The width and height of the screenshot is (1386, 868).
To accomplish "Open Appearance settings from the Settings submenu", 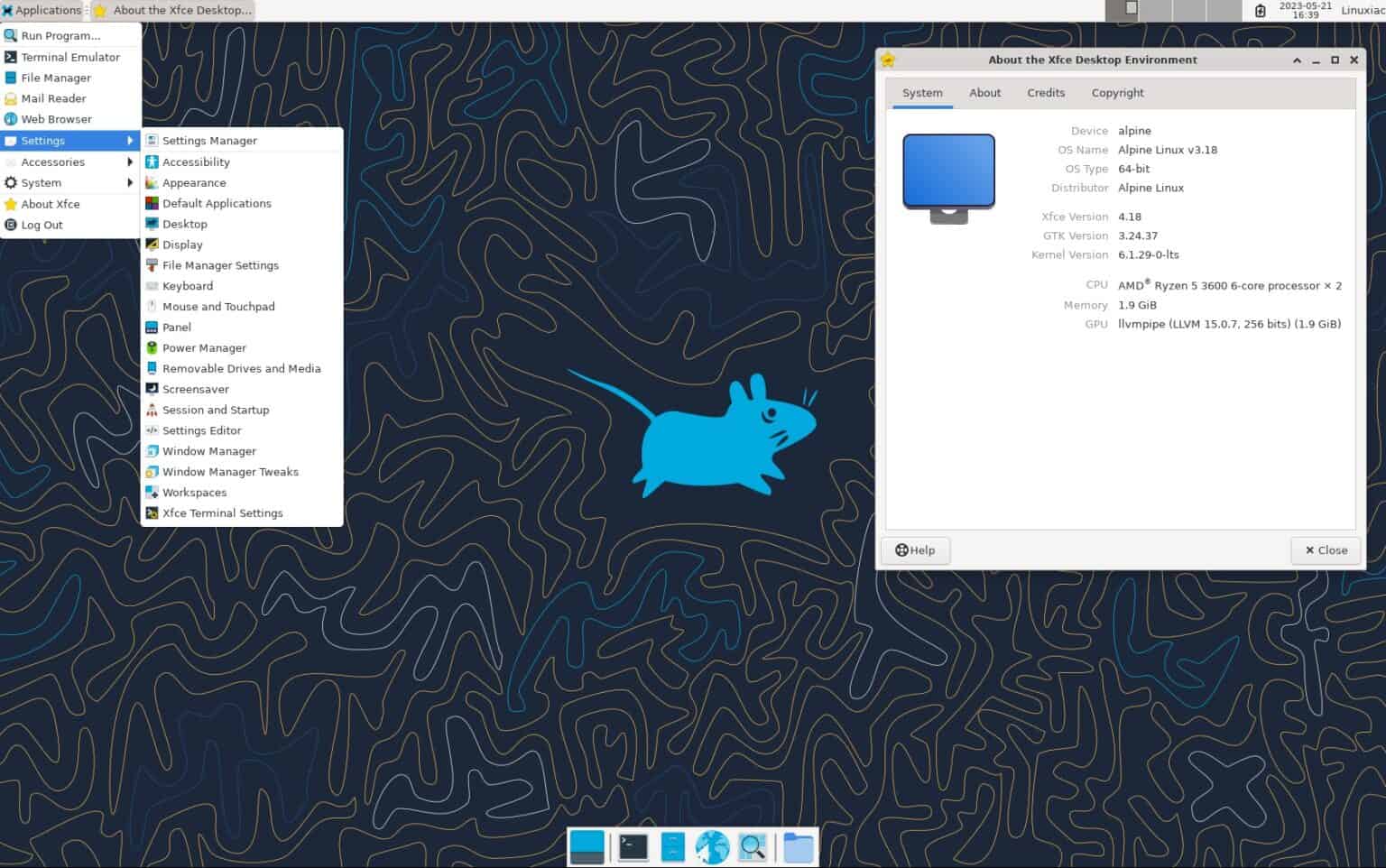I will 194,182.
